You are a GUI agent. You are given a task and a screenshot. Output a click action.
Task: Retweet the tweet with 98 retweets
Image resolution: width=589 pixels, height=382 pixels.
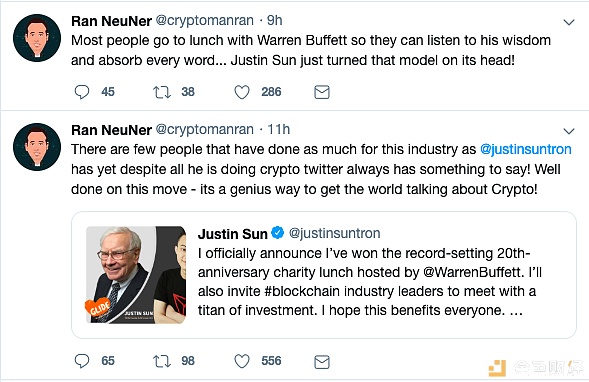pos(162,361)
